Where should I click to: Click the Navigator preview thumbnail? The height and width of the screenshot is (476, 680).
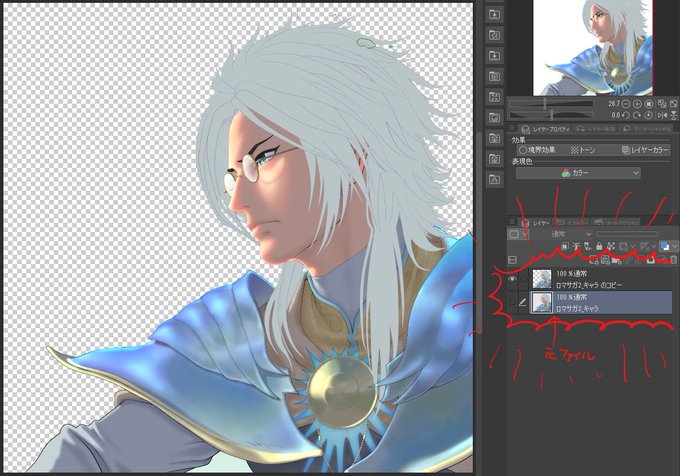(592, 48)
